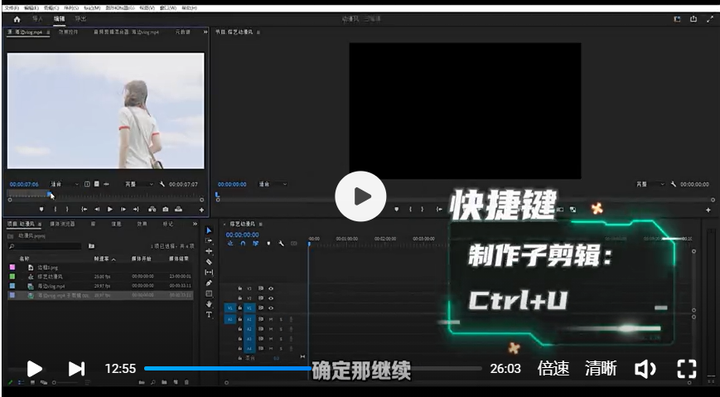Play the video with center play button

[x=360, y=196]
